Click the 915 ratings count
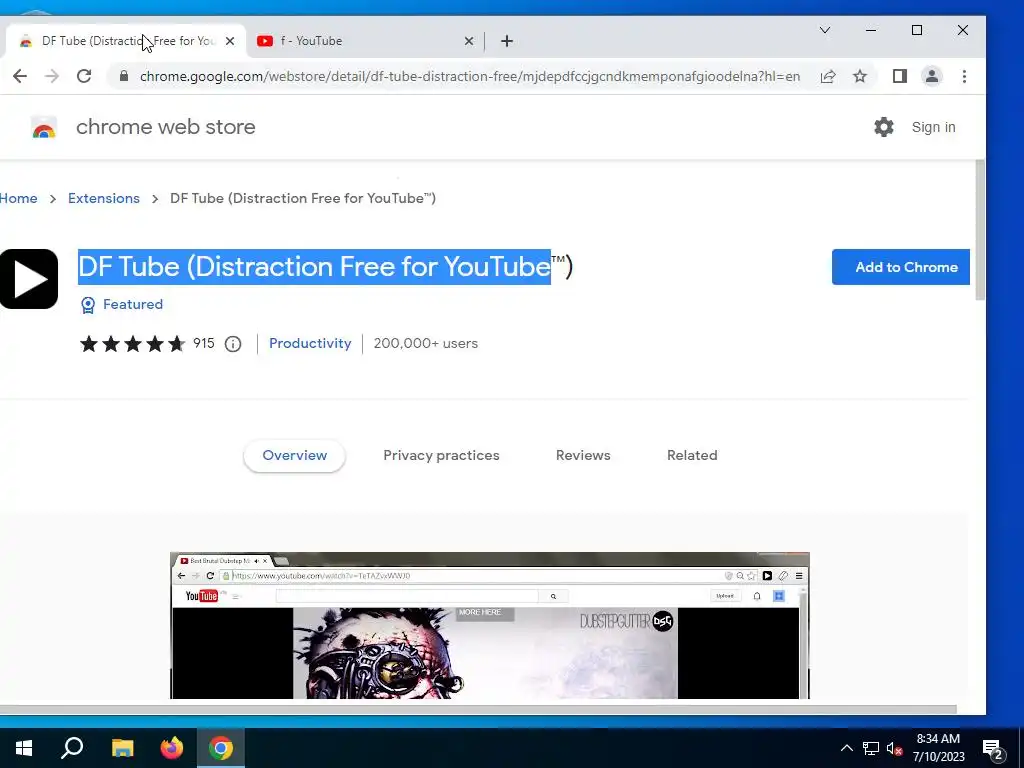 coord(204,344)
